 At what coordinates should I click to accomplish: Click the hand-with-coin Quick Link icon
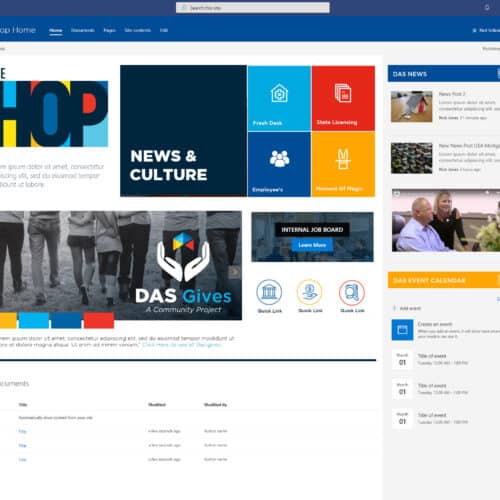(310, 292)
